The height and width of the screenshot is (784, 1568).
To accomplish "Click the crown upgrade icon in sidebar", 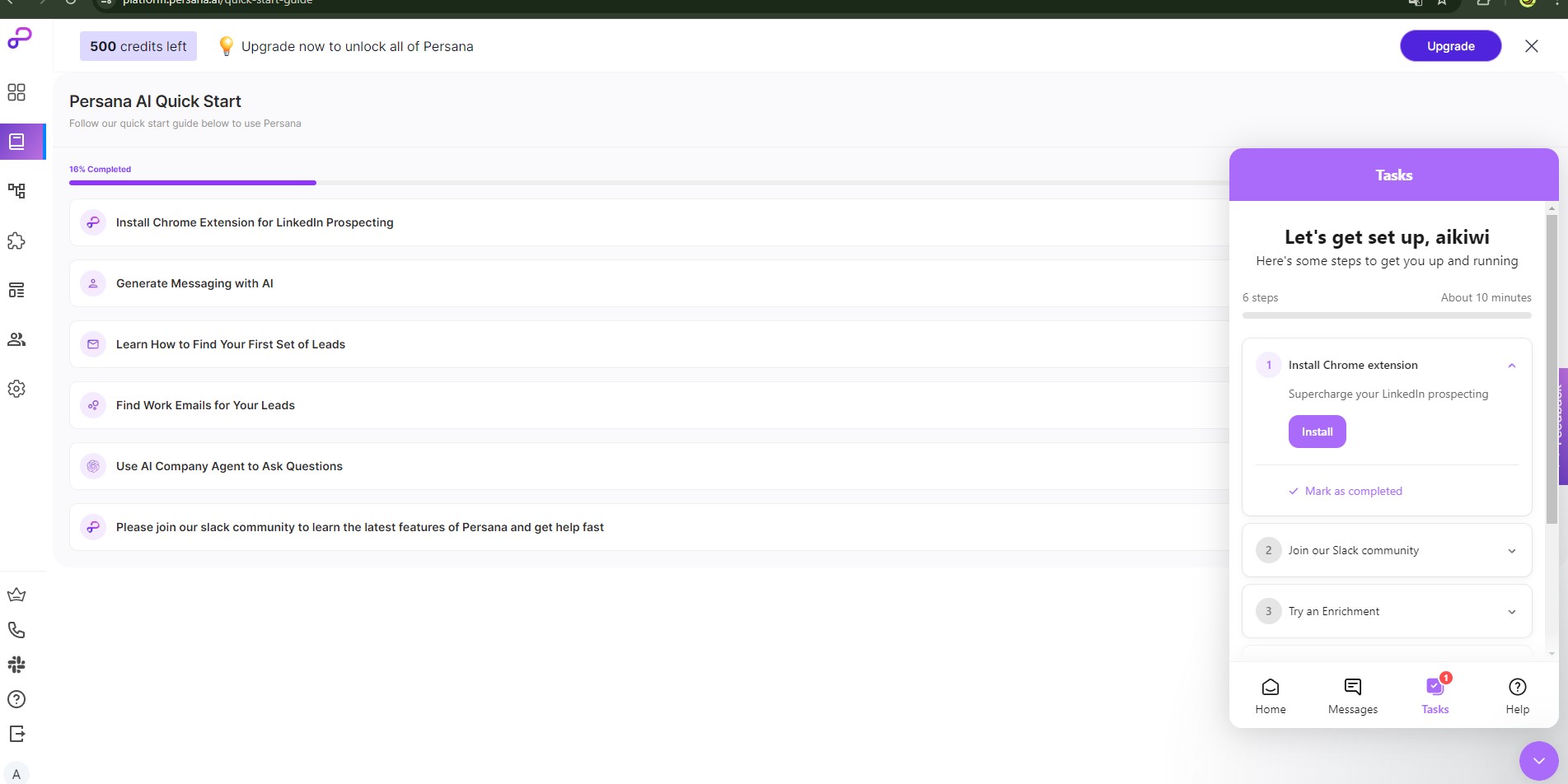I will click(x=16, y=595).
